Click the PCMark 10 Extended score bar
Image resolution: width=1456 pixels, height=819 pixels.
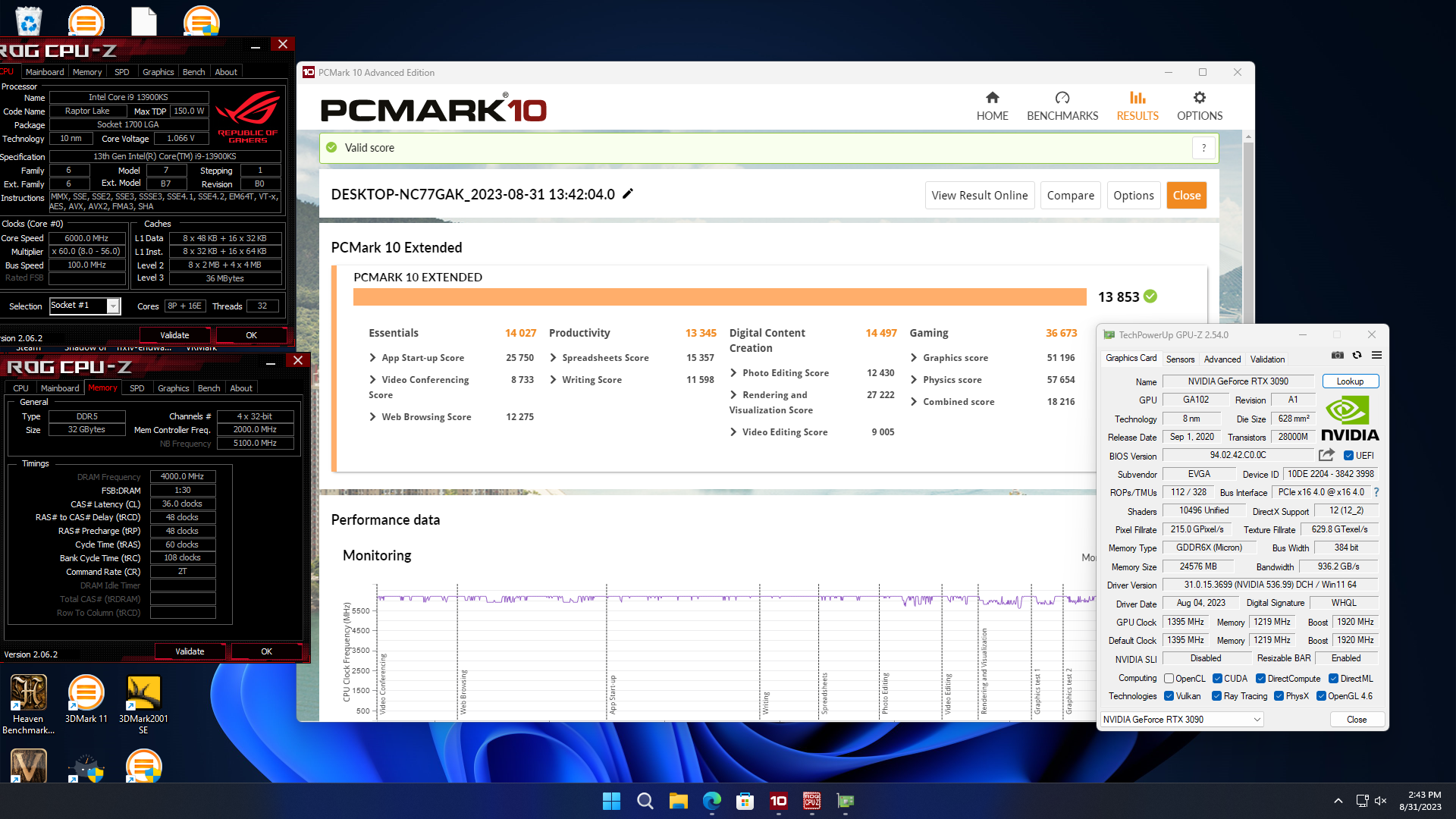[719, 297]
